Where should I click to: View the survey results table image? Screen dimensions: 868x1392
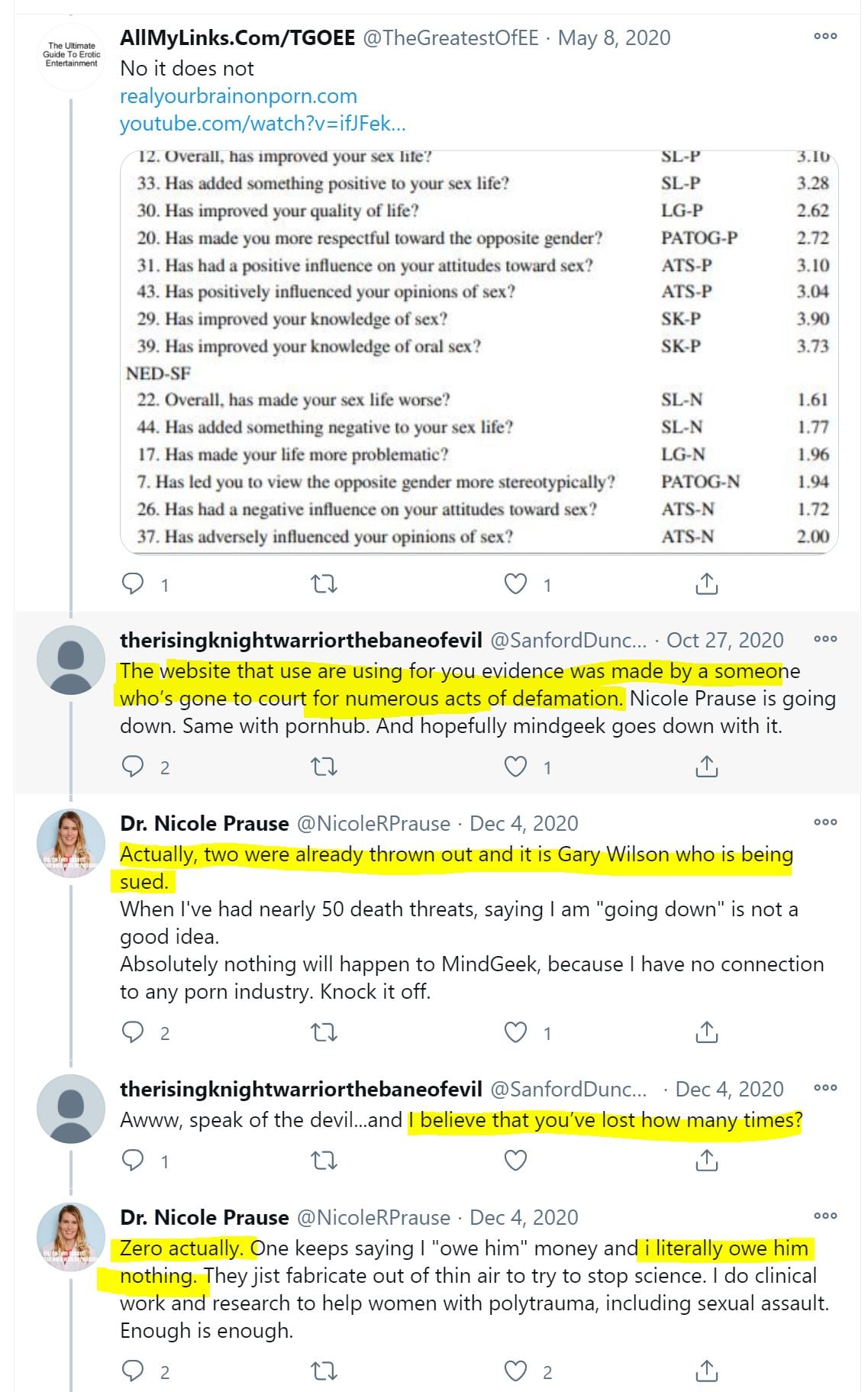[x=479, y=351]
